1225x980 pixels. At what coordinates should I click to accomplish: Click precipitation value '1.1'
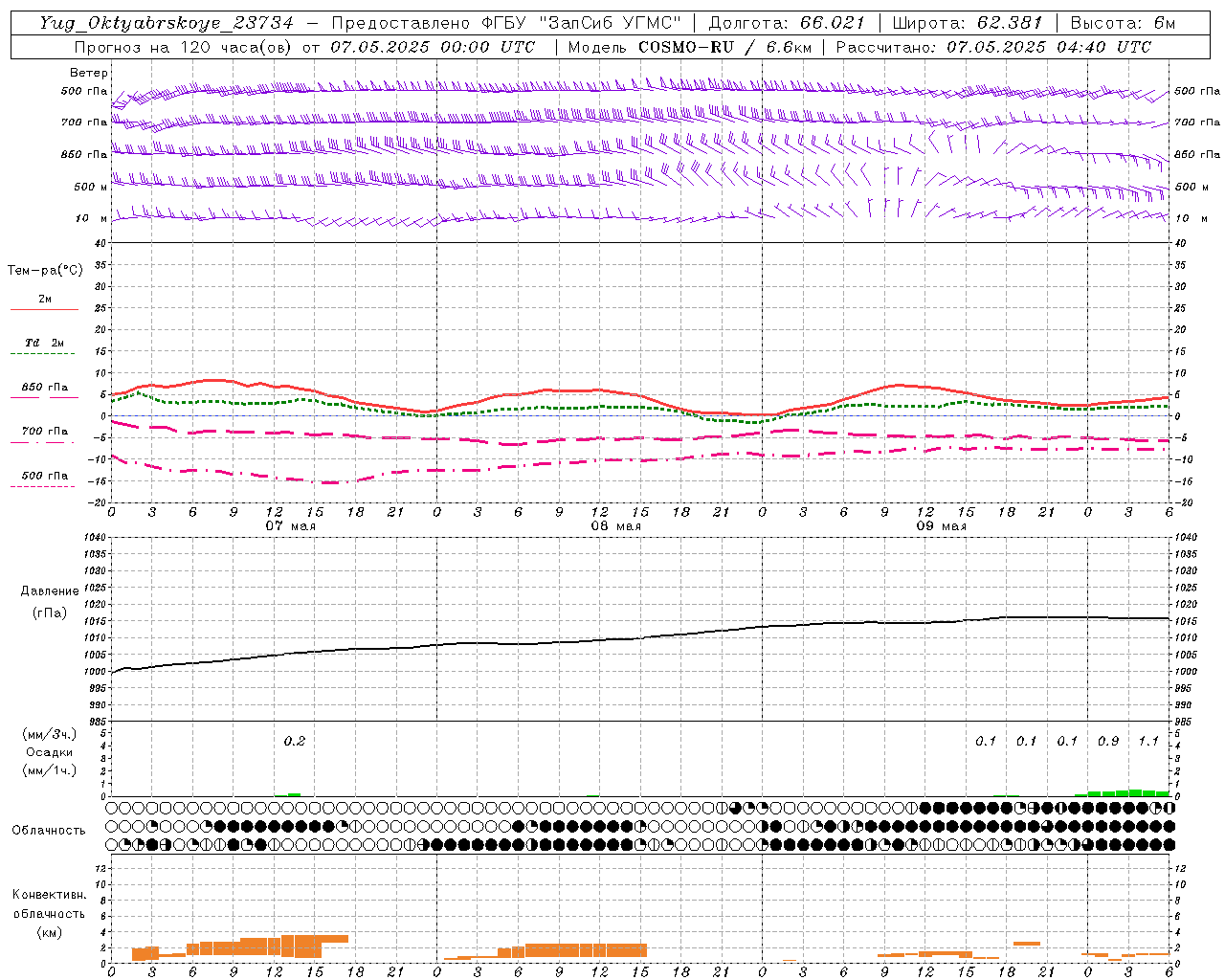coord(1148,742)
